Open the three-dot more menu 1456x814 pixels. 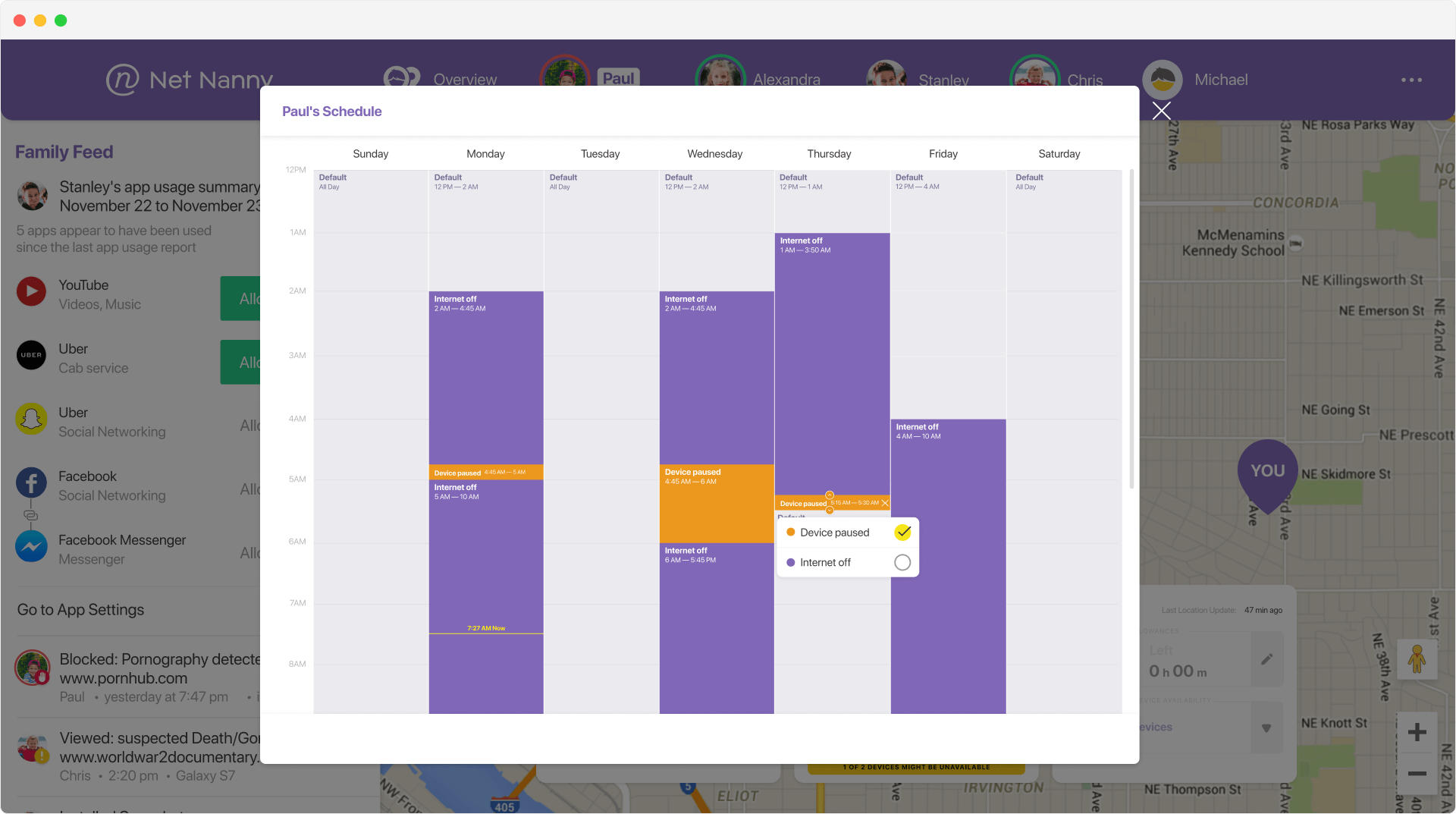pos(1411,80)
